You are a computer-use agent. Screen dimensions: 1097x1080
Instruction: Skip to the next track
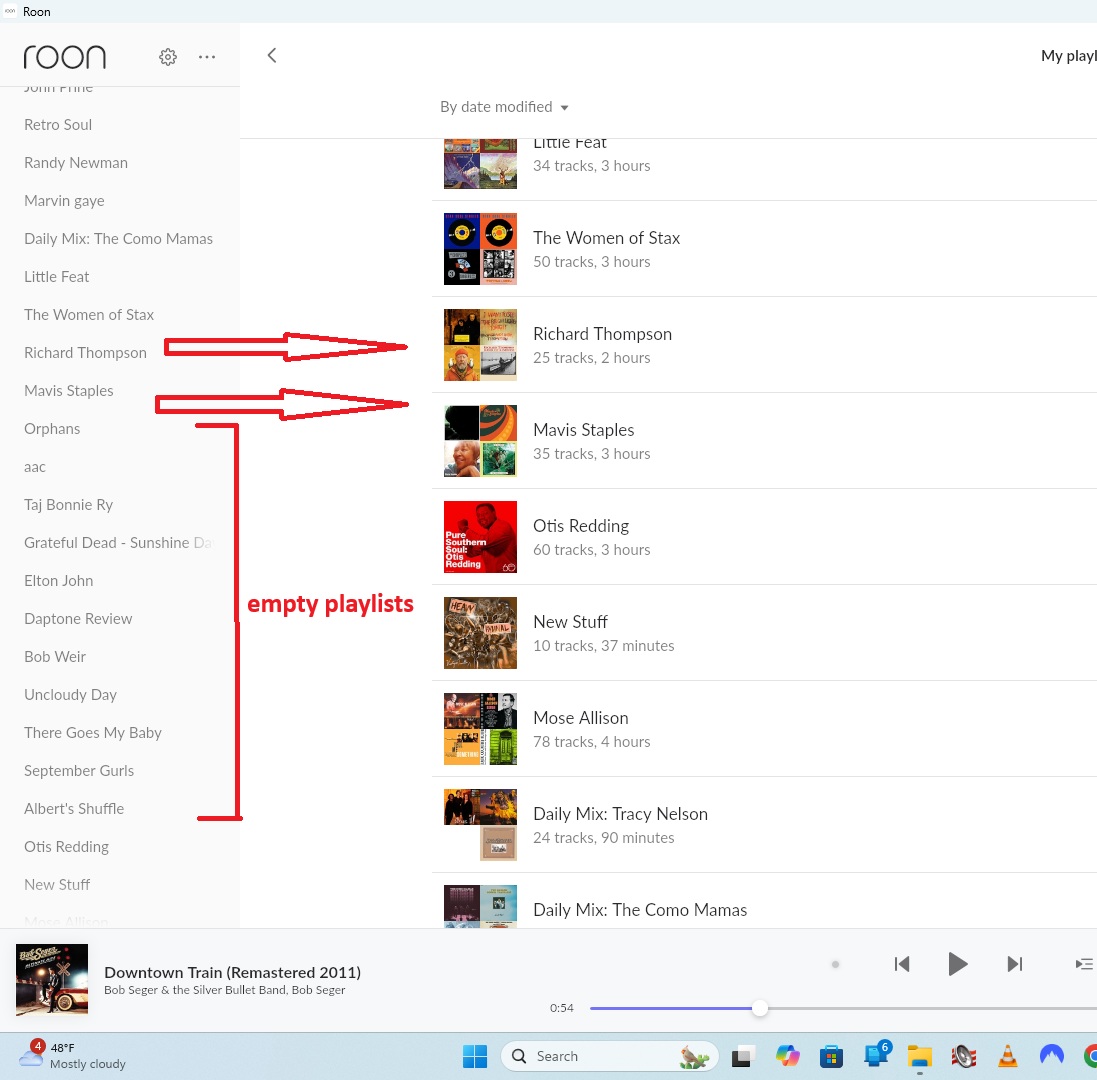(x=1014, y=964)
